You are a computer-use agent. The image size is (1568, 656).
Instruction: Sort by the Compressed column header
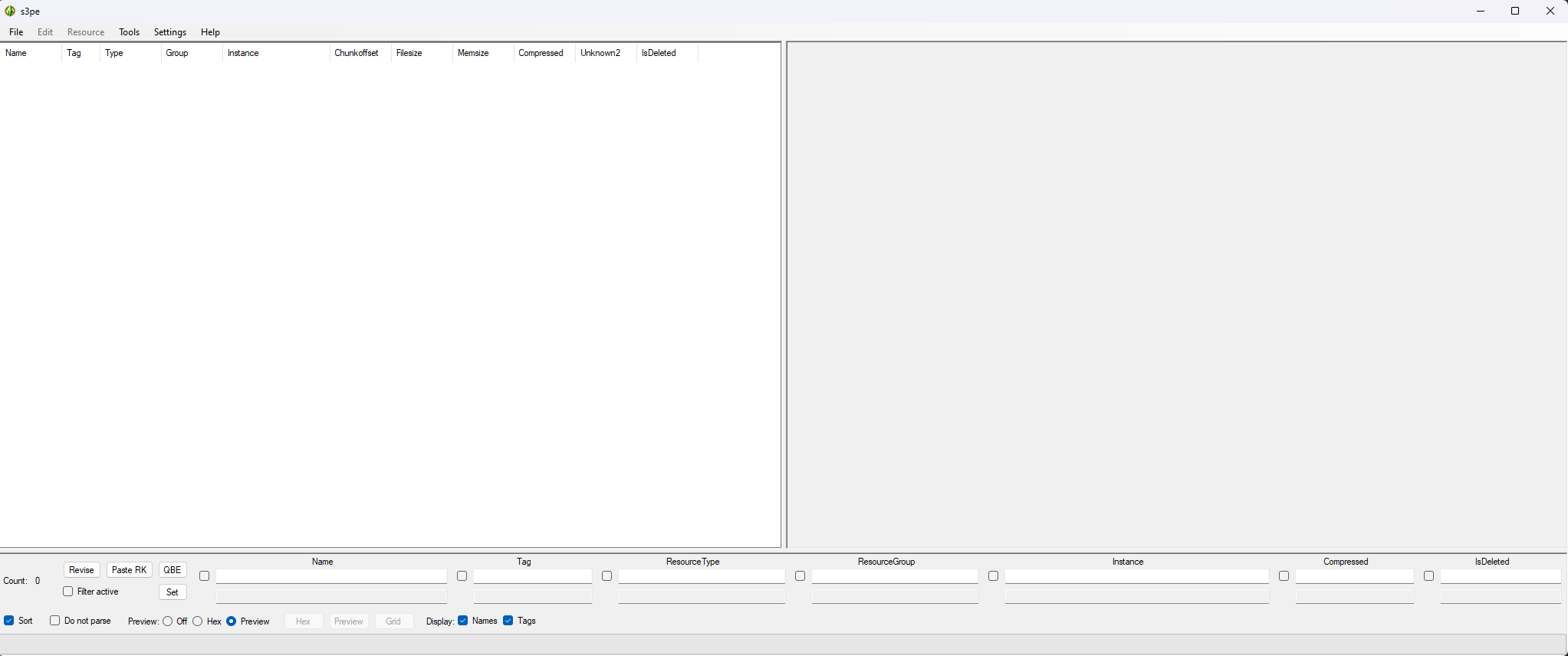(x=544, y=53)
